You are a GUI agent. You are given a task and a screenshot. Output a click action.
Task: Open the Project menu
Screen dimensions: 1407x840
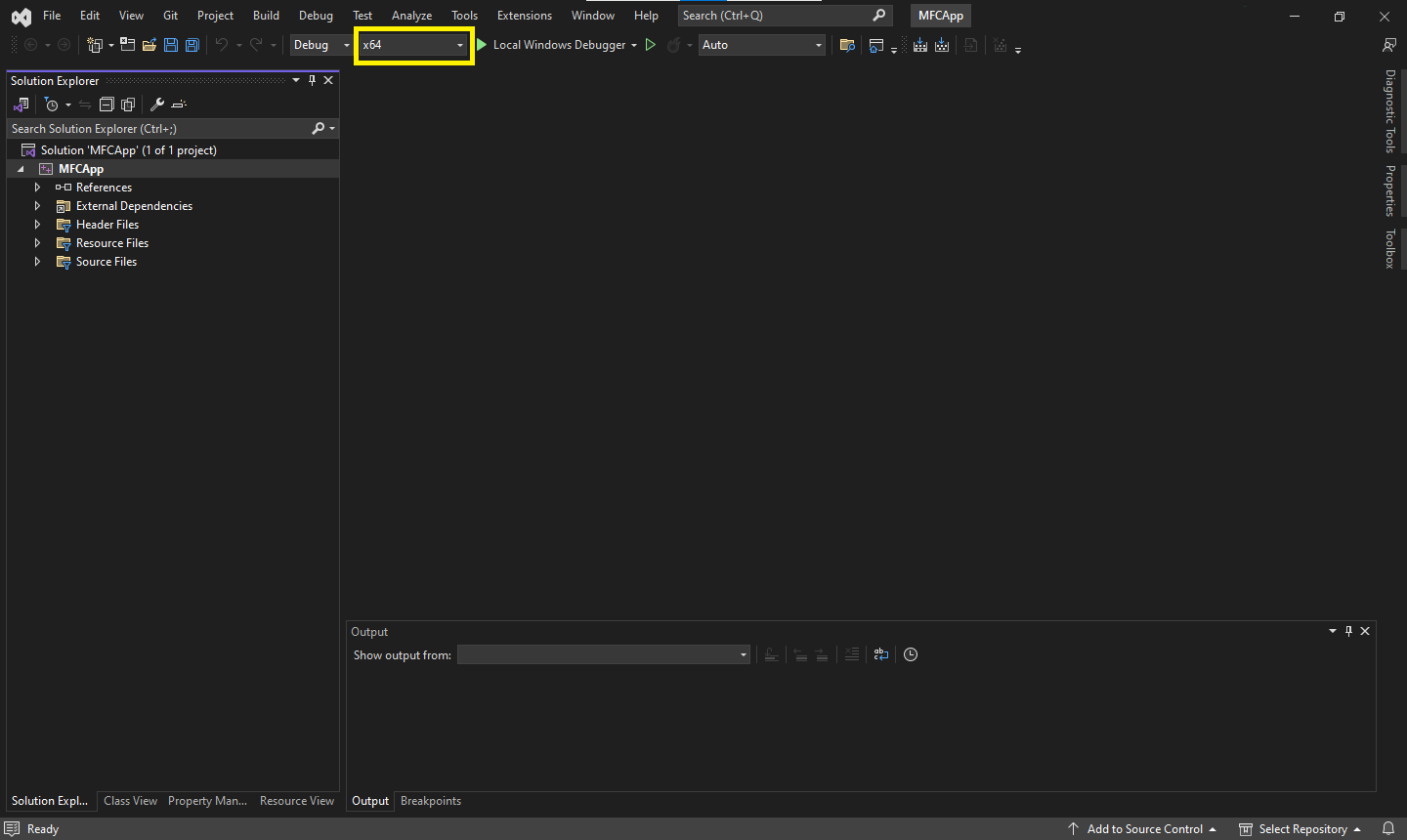click(x=215, y=16)
